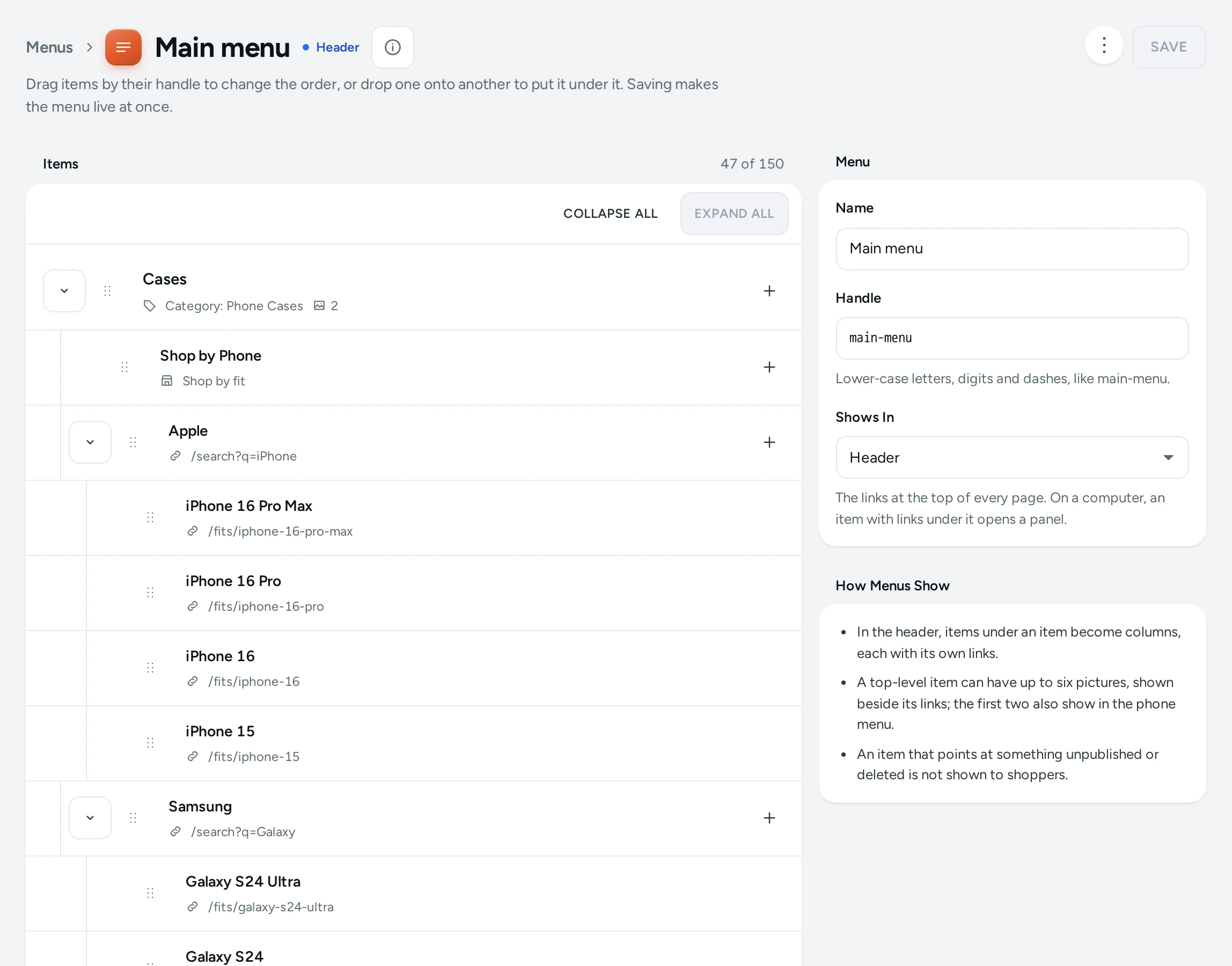Click the orange Main menu icon
Image resolution: width=1232 pixels, height=966 pixels.
123,47
